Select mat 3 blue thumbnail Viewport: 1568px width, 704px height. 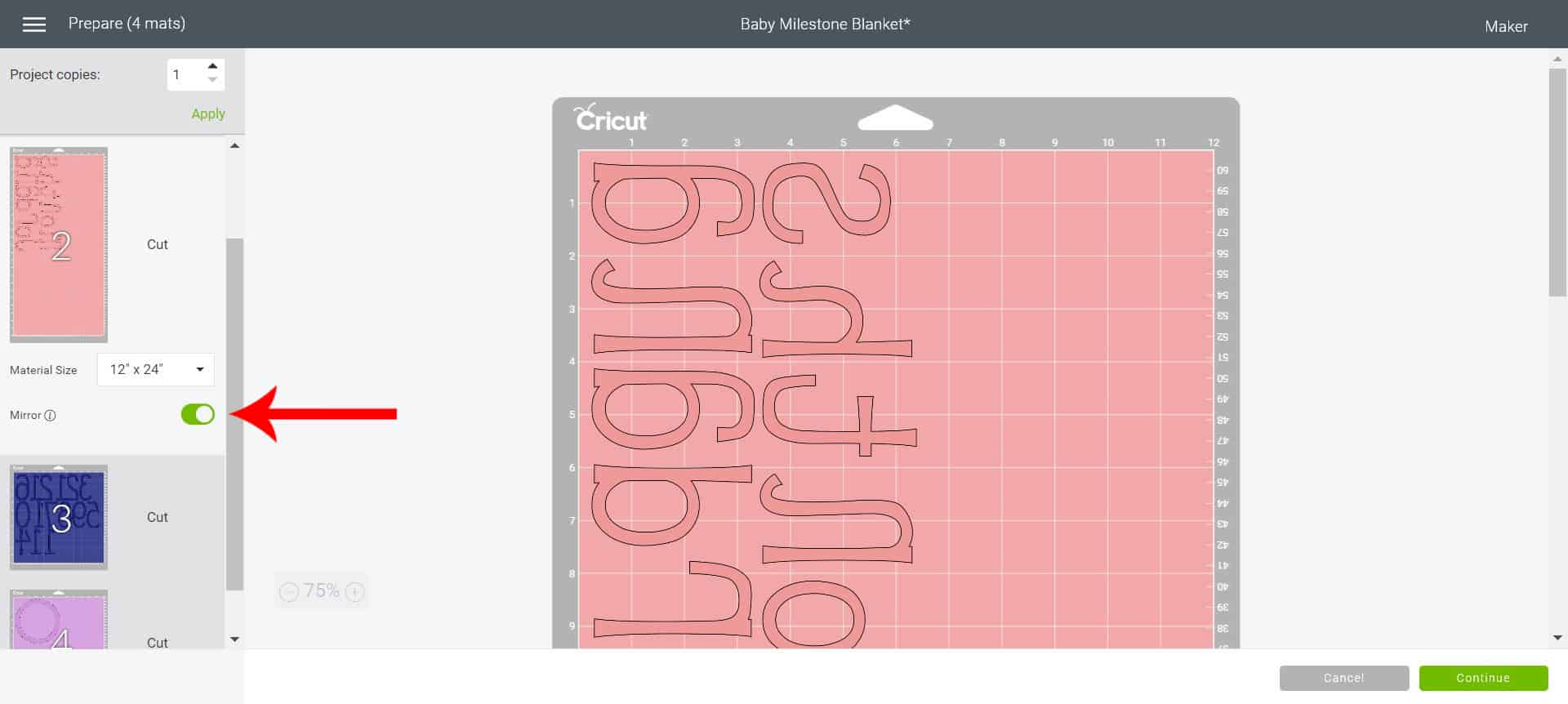[59, 517]
